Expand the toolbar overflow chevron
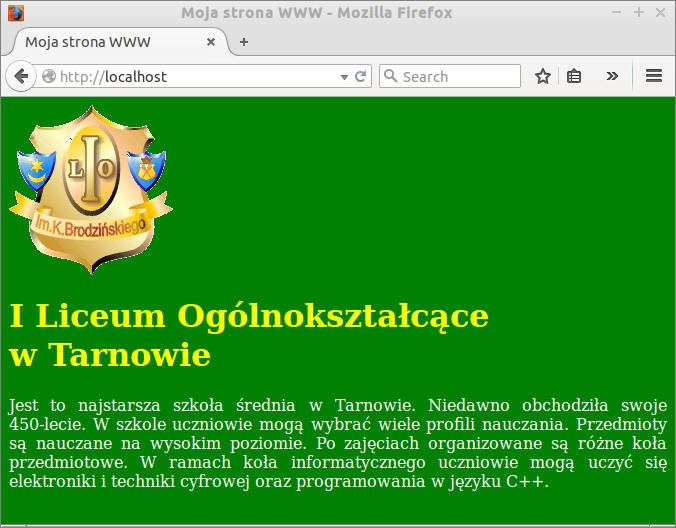 613,76
